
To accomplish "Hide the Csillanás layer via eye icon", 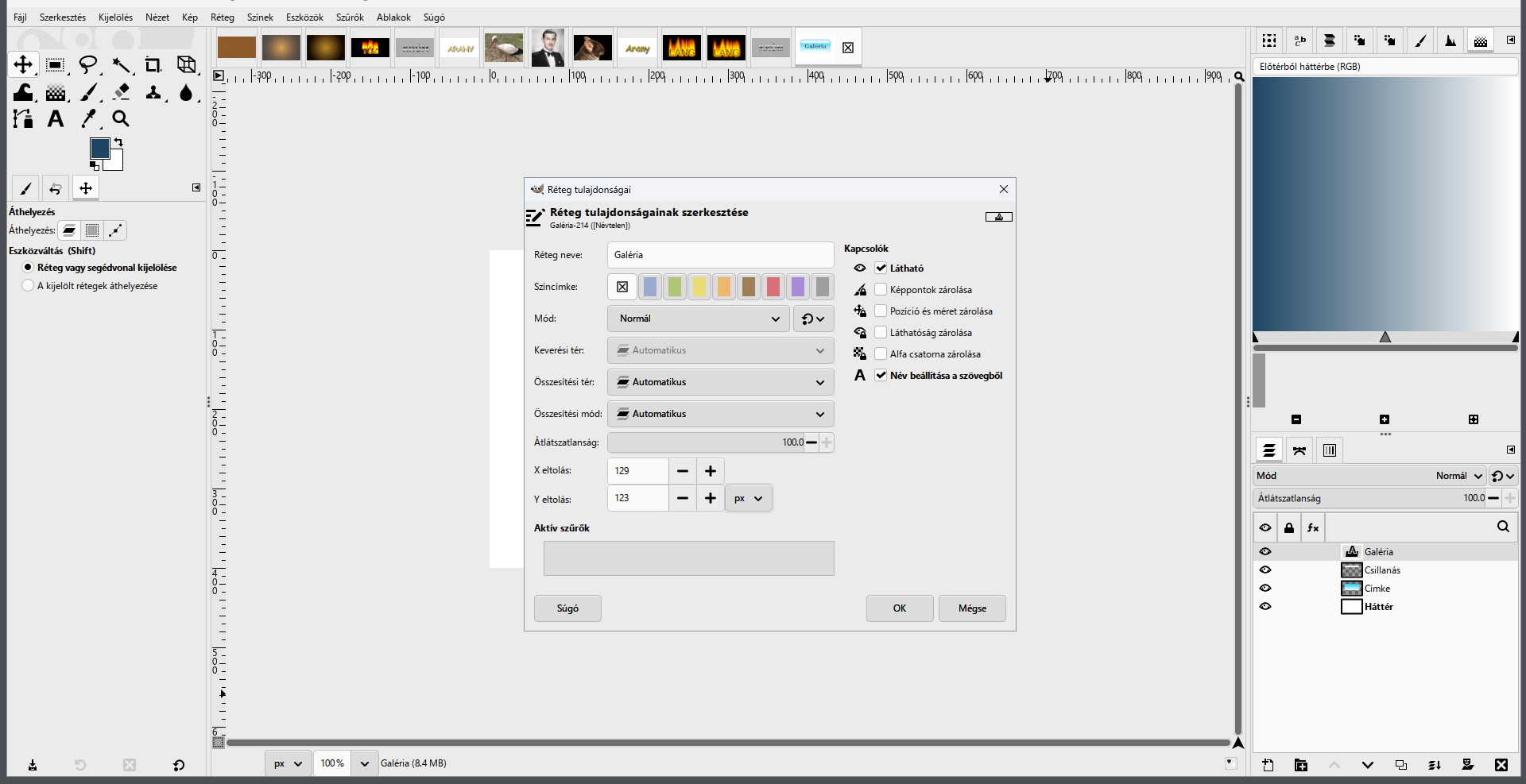I will (1265, 570).
